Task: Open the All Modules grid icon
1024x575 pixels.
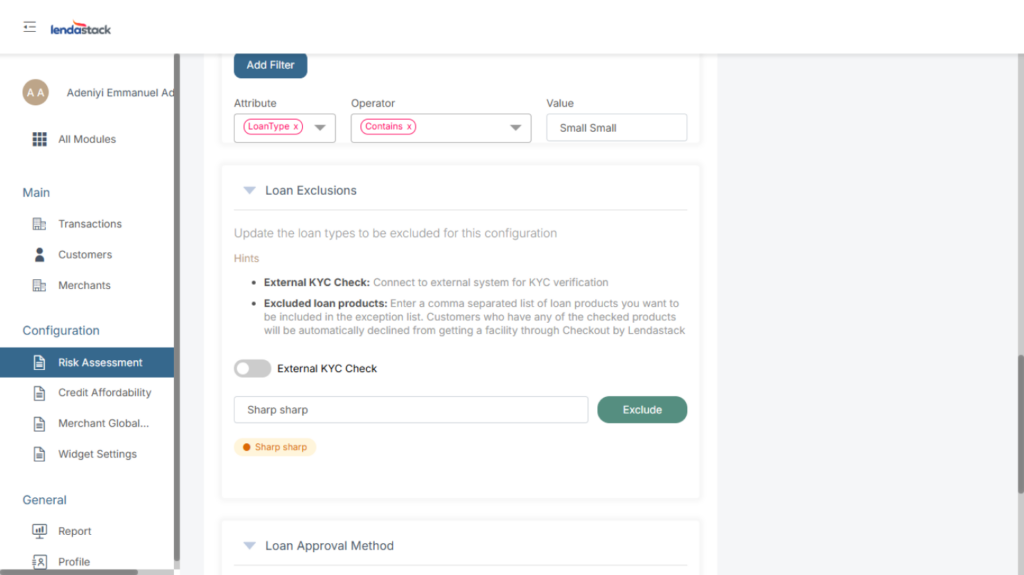Action: tap(40, 139)
